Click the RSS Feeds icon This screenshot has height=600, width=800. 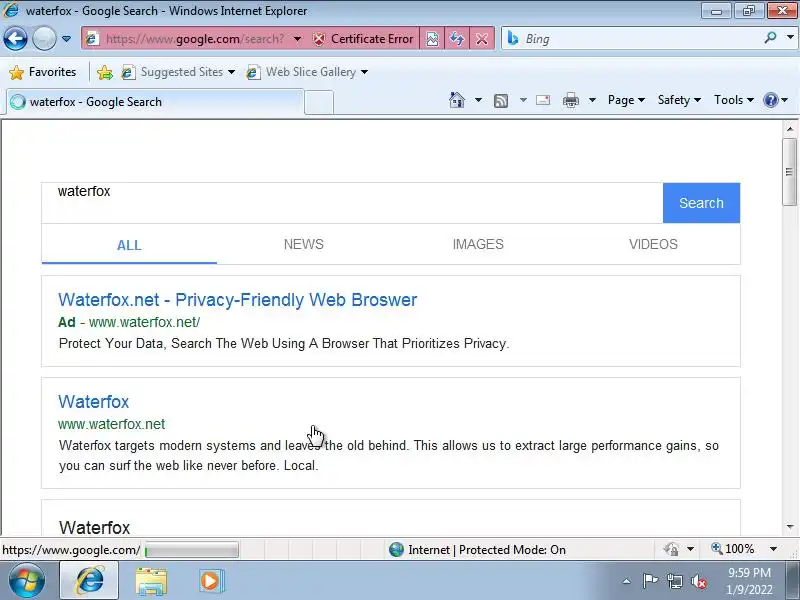pos(501,101)
